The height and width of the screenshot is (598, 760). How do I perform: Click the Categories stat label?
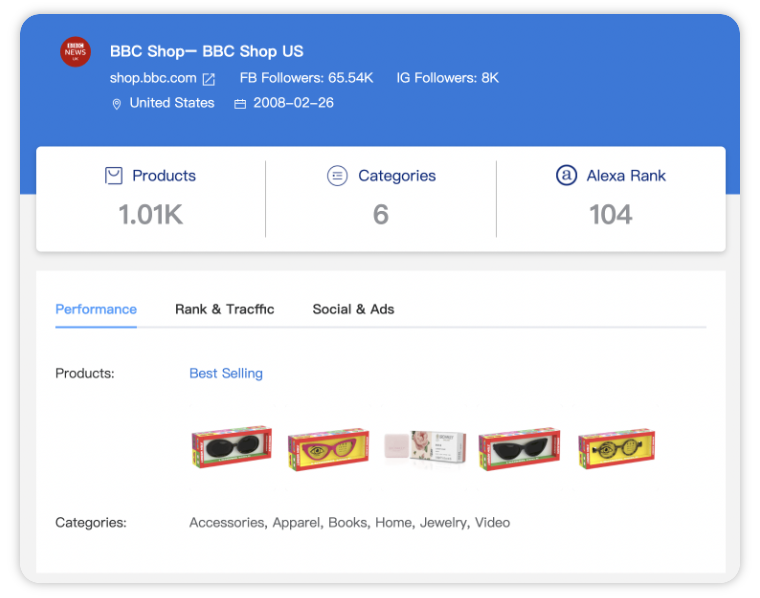397,175
